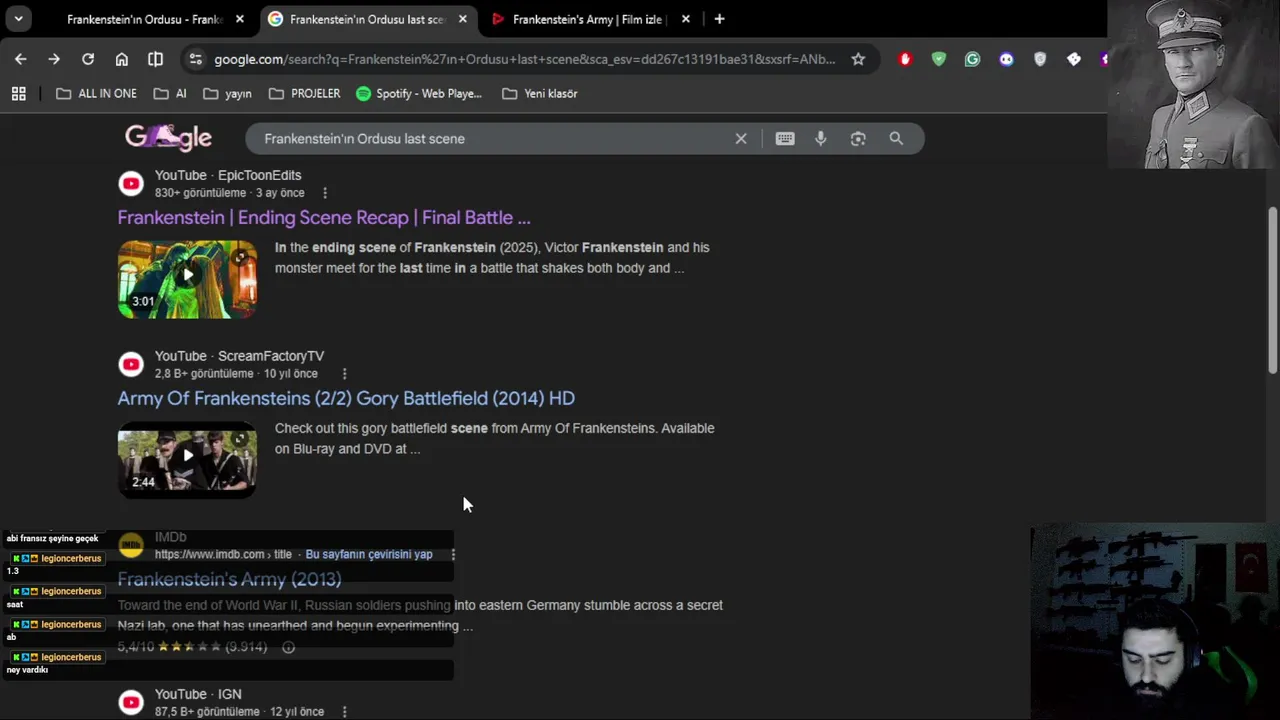This screenshot has width=1280, height=720.
Task: Bookmark this page with the star icon
Action: (858, 59)
